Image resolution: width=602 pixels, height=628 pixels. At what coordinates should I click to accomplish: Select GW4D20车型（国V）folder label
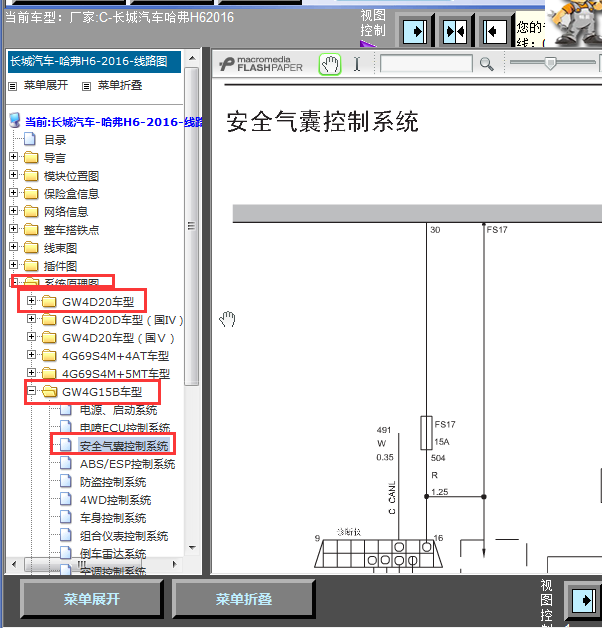[118, 338]
